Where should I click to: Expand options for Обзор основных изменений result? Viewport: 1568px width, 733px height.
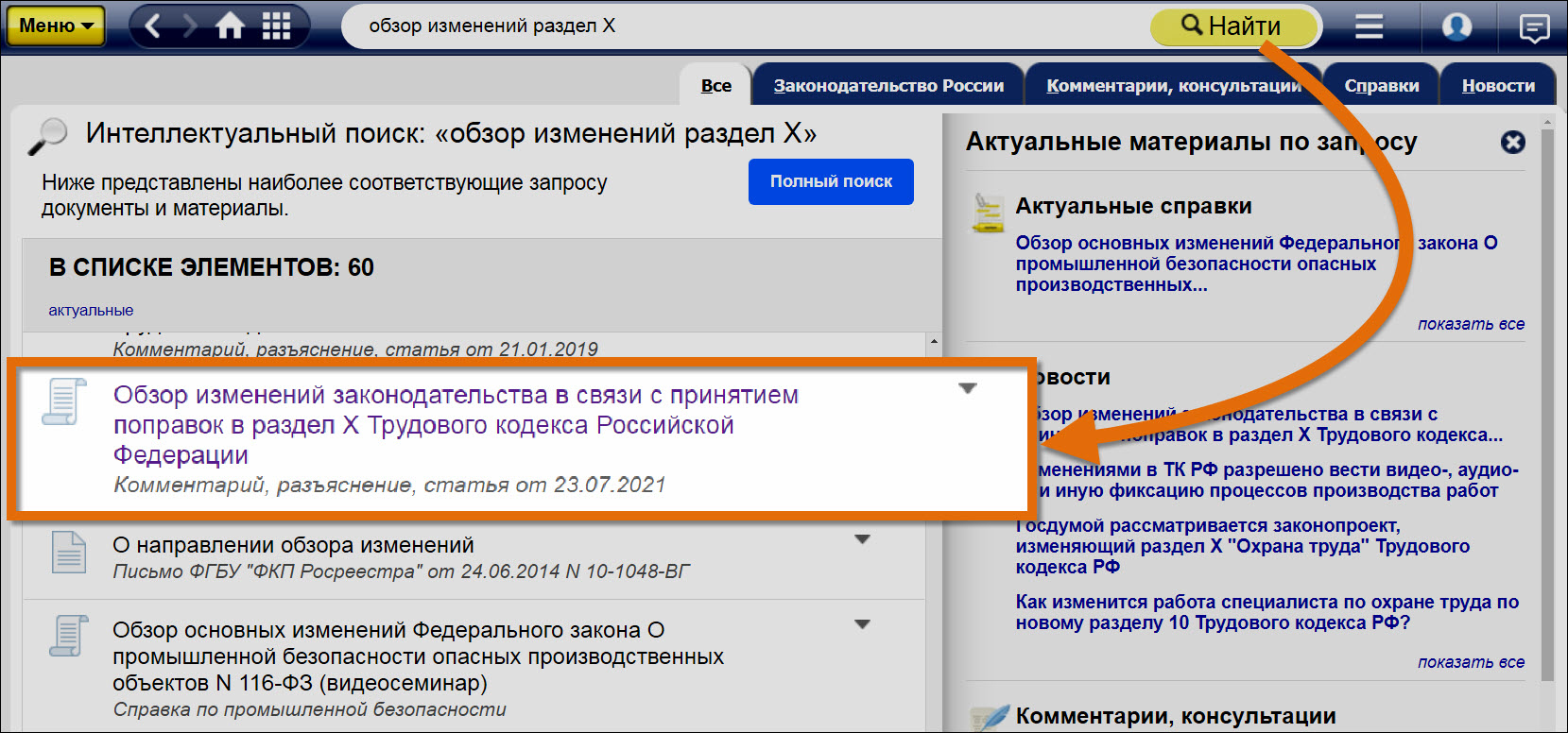[x=862, y=624]
